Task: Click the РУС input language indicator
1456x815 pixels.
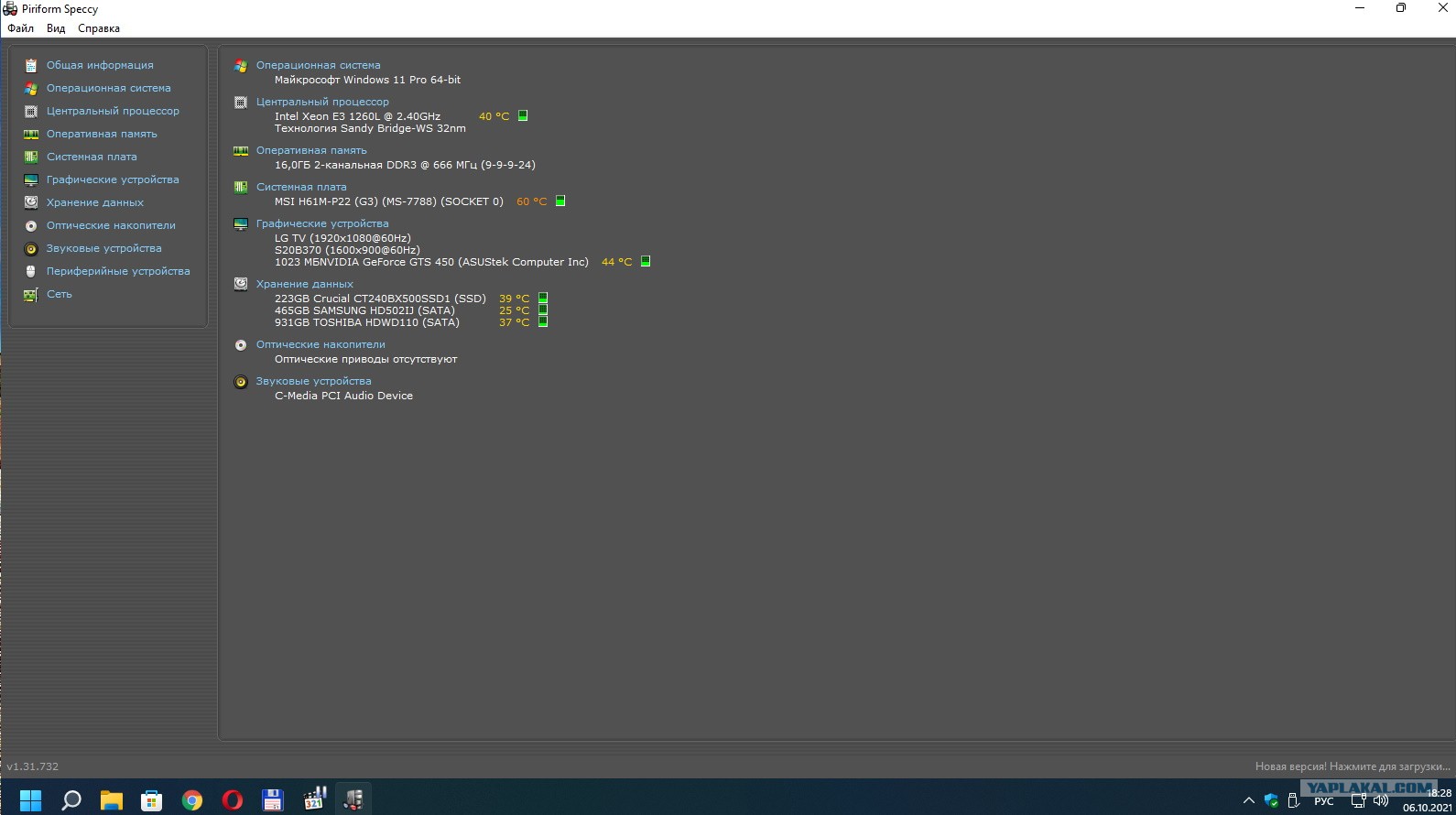Action: [x=1324, y=801]
